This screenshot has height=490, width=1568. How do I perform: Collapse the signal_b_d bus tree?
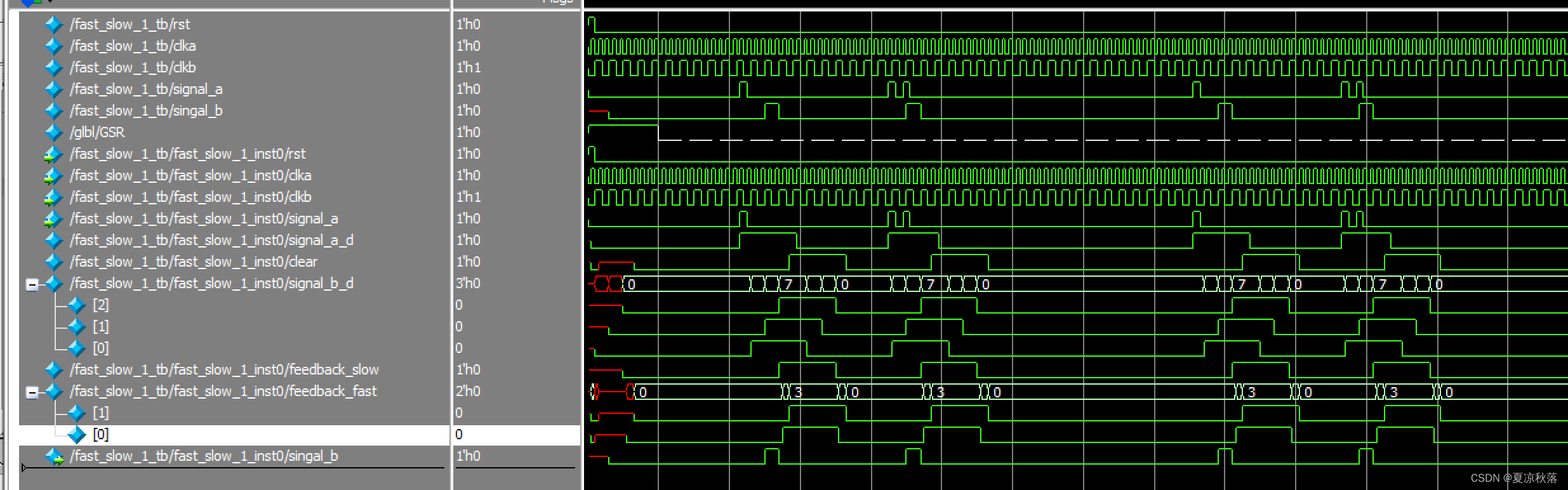[x=32, y=284]
